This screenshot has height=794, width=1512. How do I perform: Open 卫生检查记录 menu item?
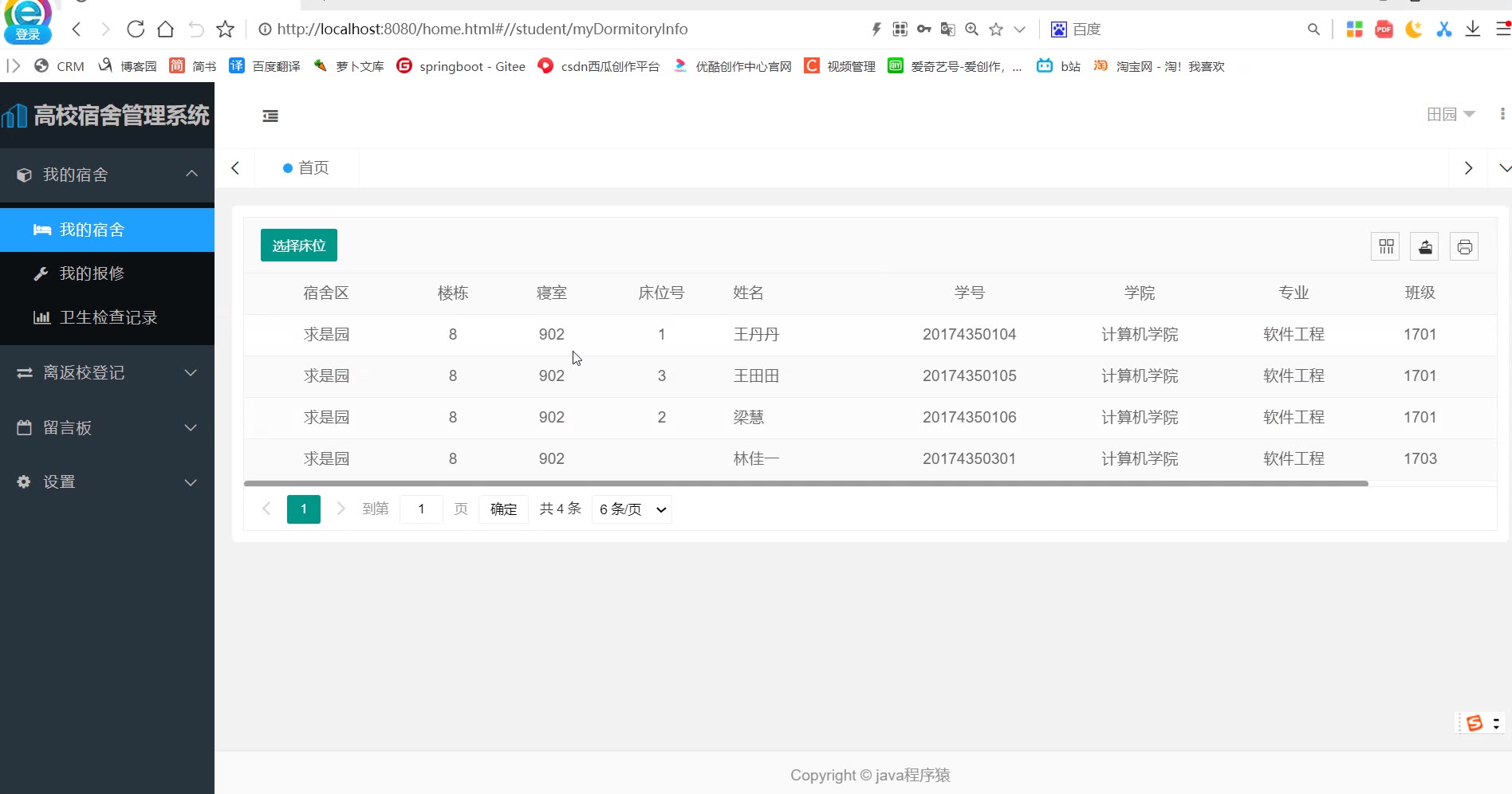pos(107,317)
